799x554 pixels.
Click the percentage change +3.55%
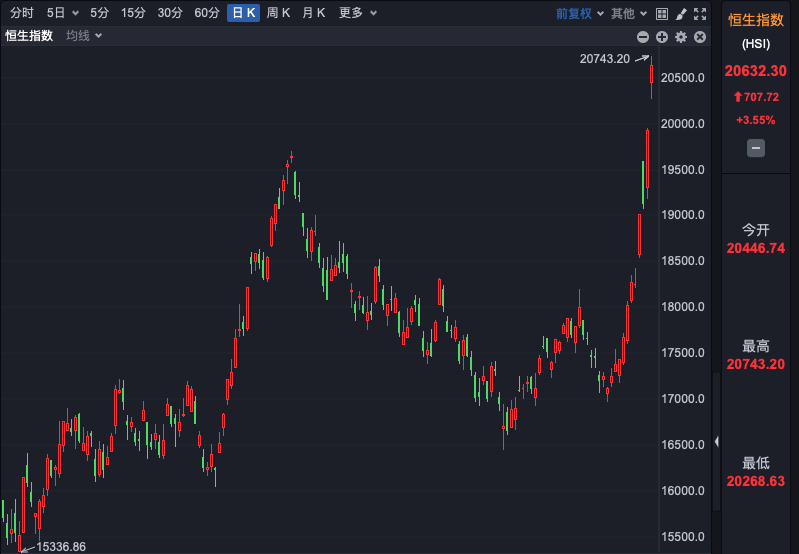tap(756, 120)
